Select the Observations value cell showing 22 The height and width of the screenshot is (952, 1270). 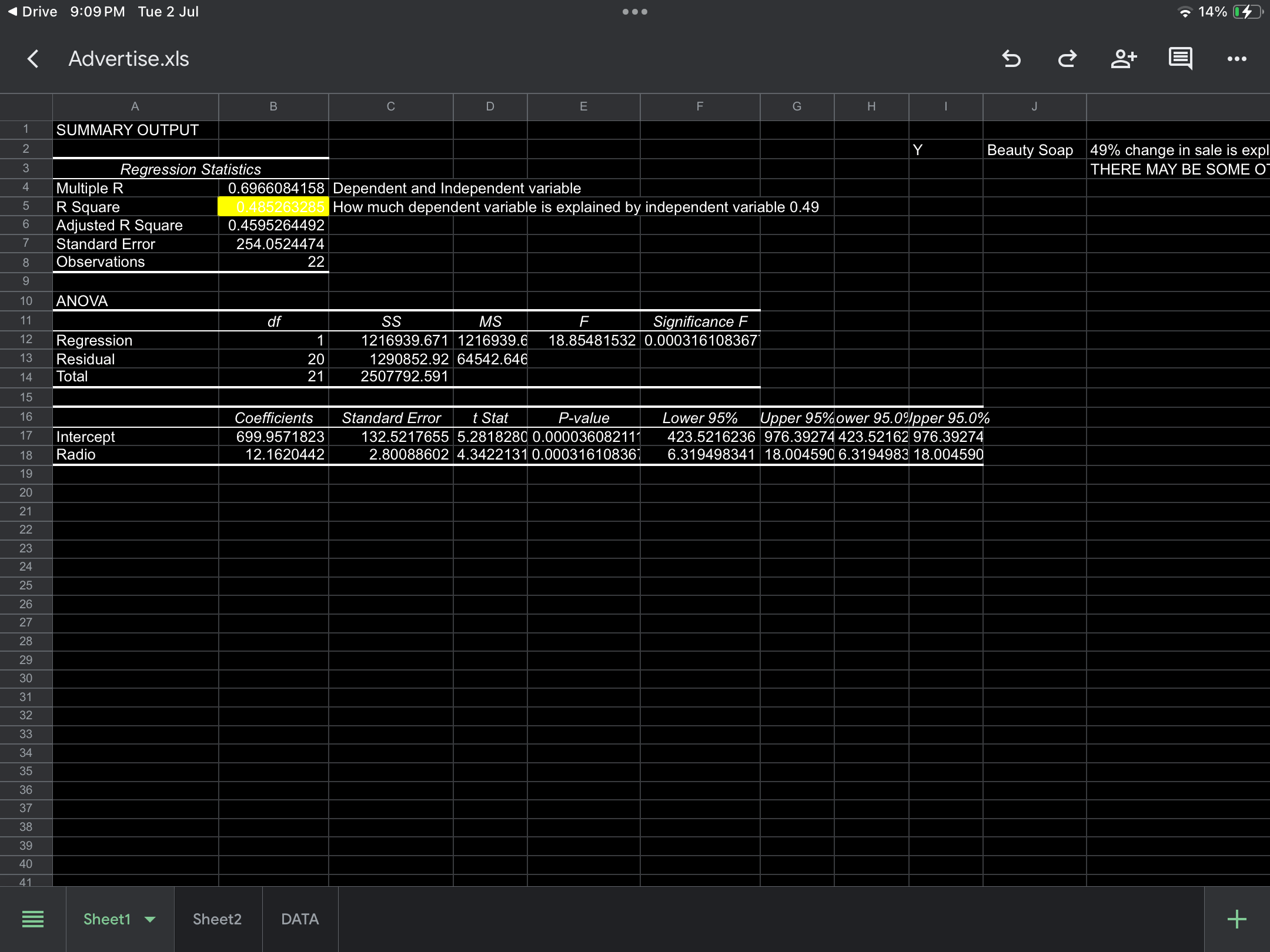pos(273,262)
